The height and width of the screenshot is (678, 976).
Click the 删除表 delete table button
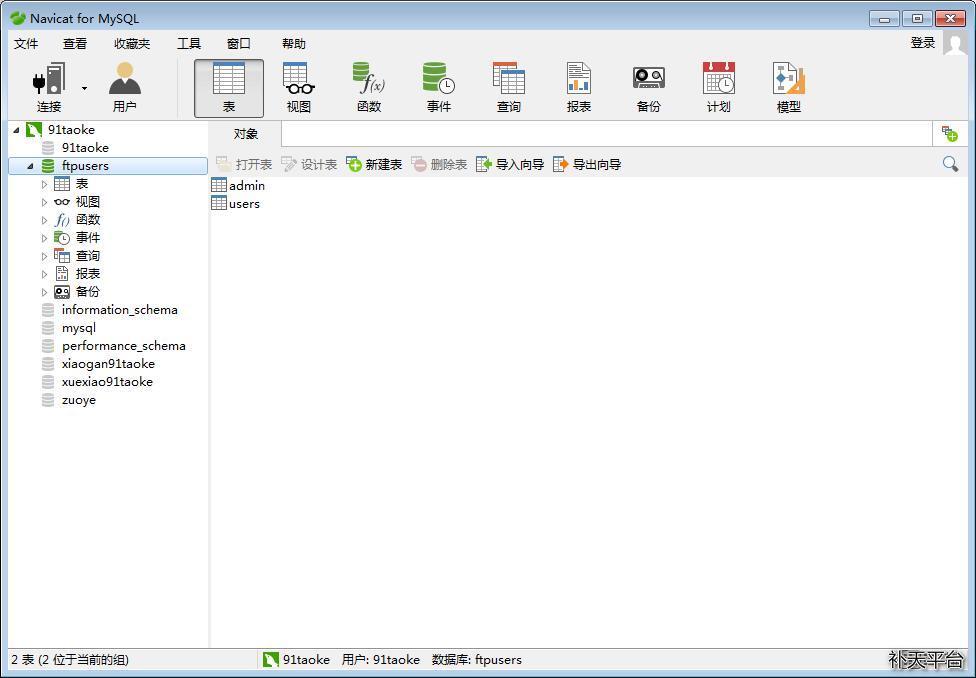click(x=439, y=164)
